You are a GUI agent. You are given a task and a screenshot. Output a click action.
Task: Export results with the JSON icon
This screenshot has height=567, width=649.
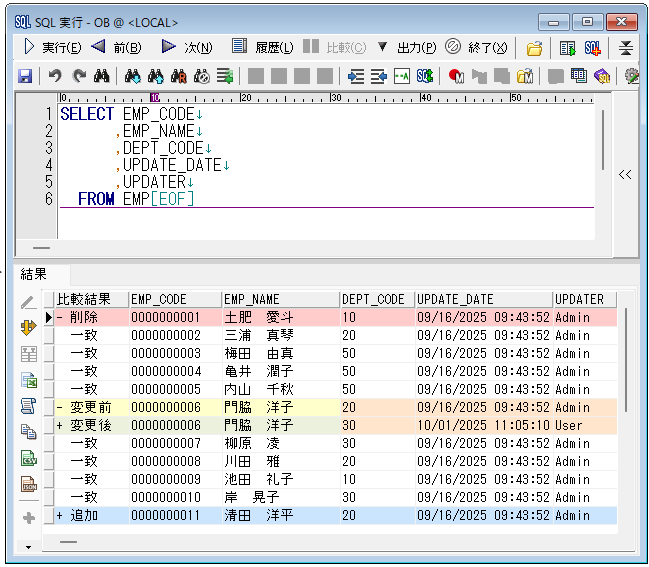pyautogui.click(x=28, y=484)
